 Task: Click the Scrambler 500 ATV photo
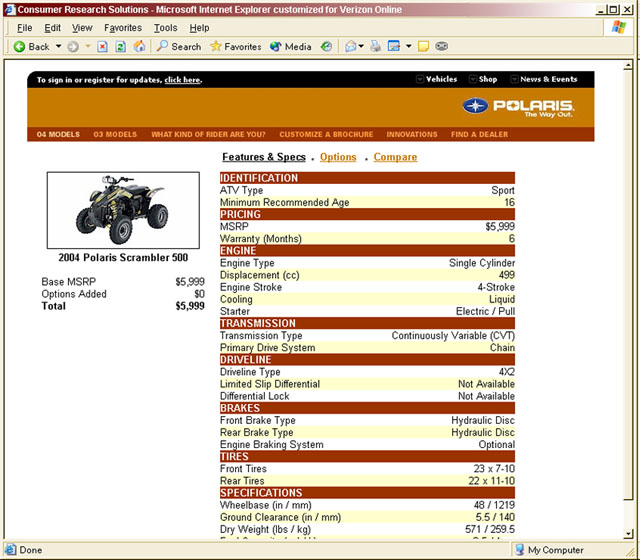pos(123,210)
